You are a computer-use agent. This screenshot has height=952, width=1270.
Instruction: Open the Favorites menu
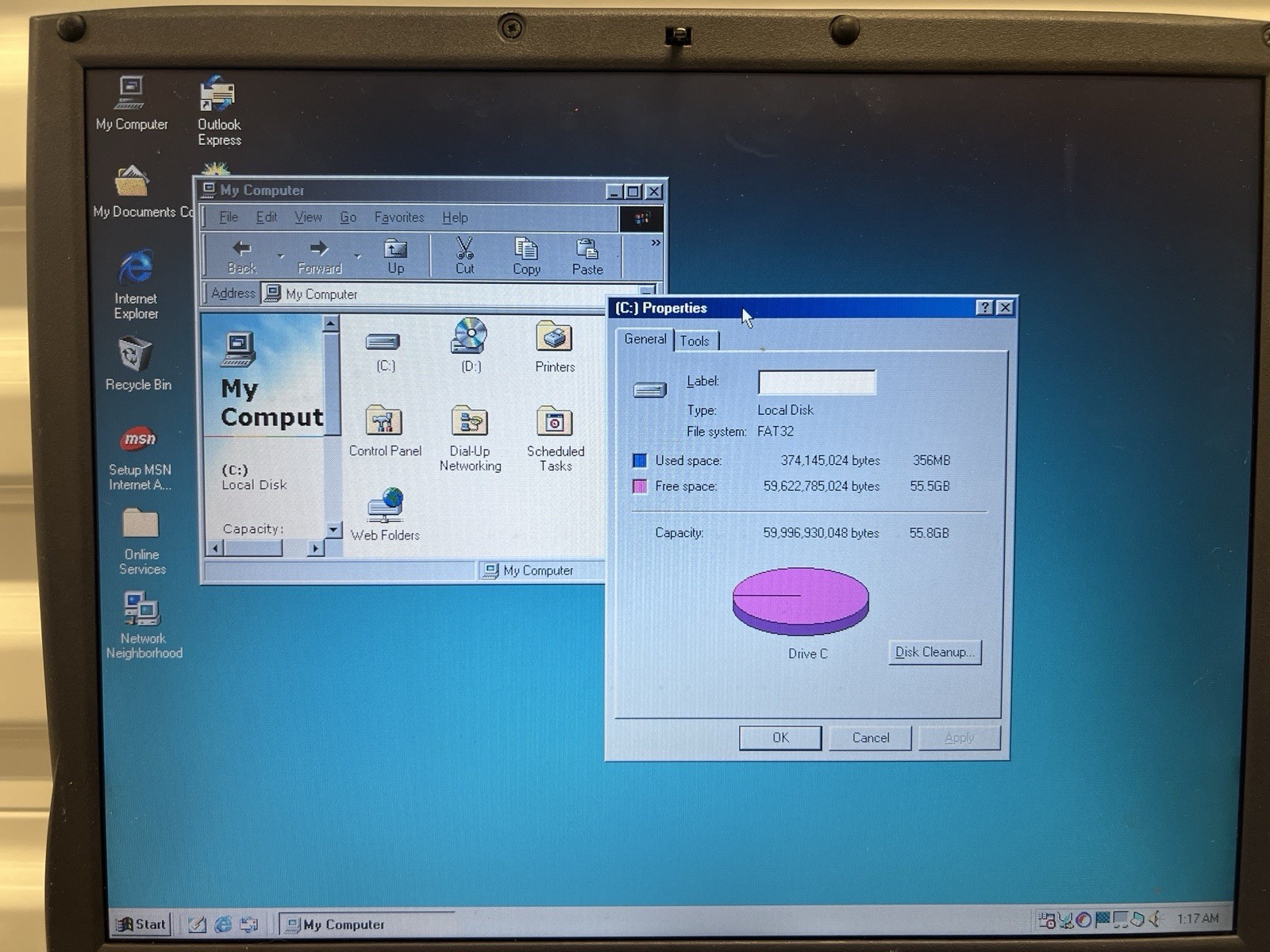tap(398, 217)
